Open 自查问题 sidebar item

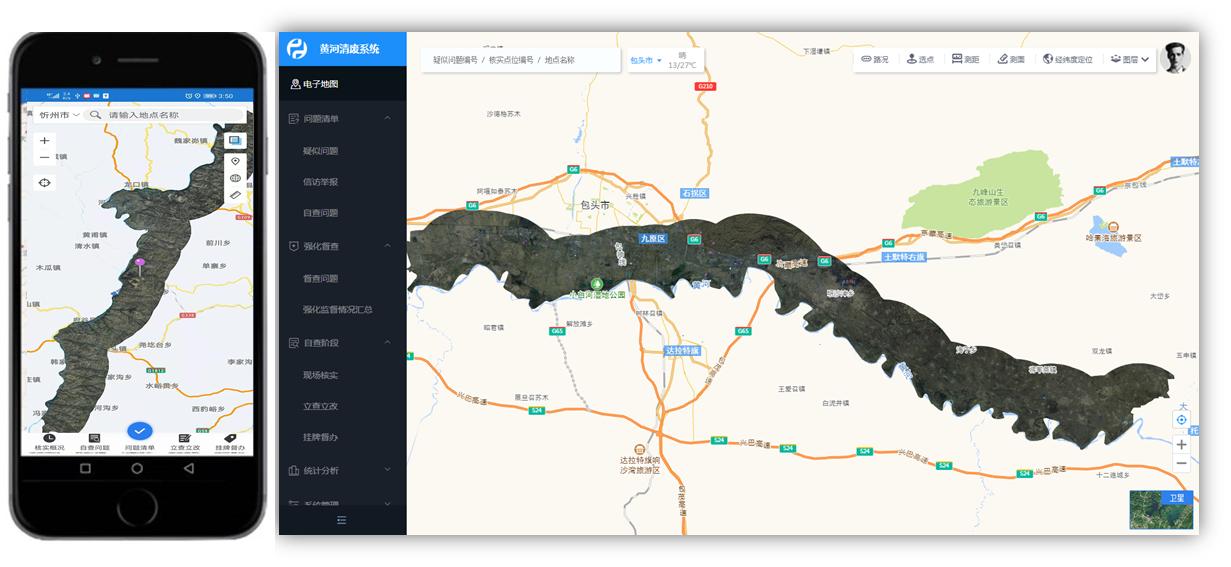pos(320,213)
